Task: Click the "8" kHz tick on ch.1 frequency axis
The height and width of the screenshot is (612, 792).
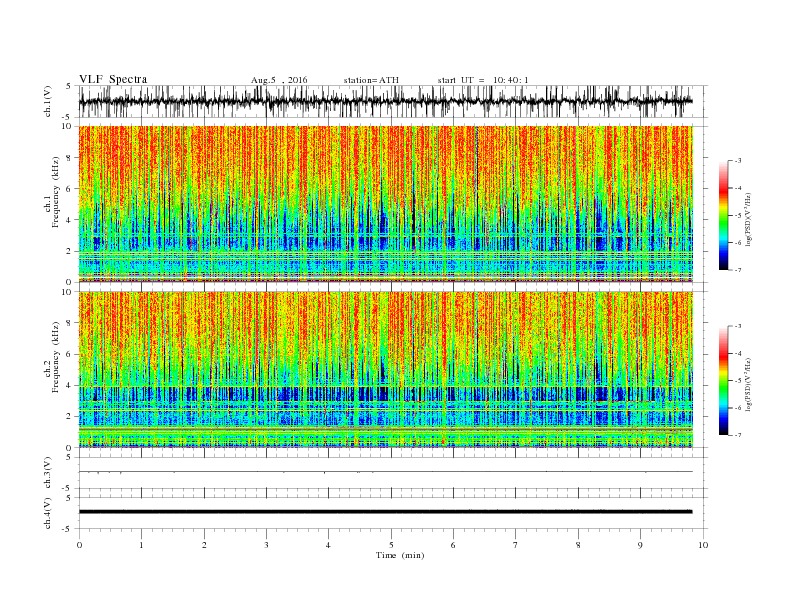Action: click(70, 158)
